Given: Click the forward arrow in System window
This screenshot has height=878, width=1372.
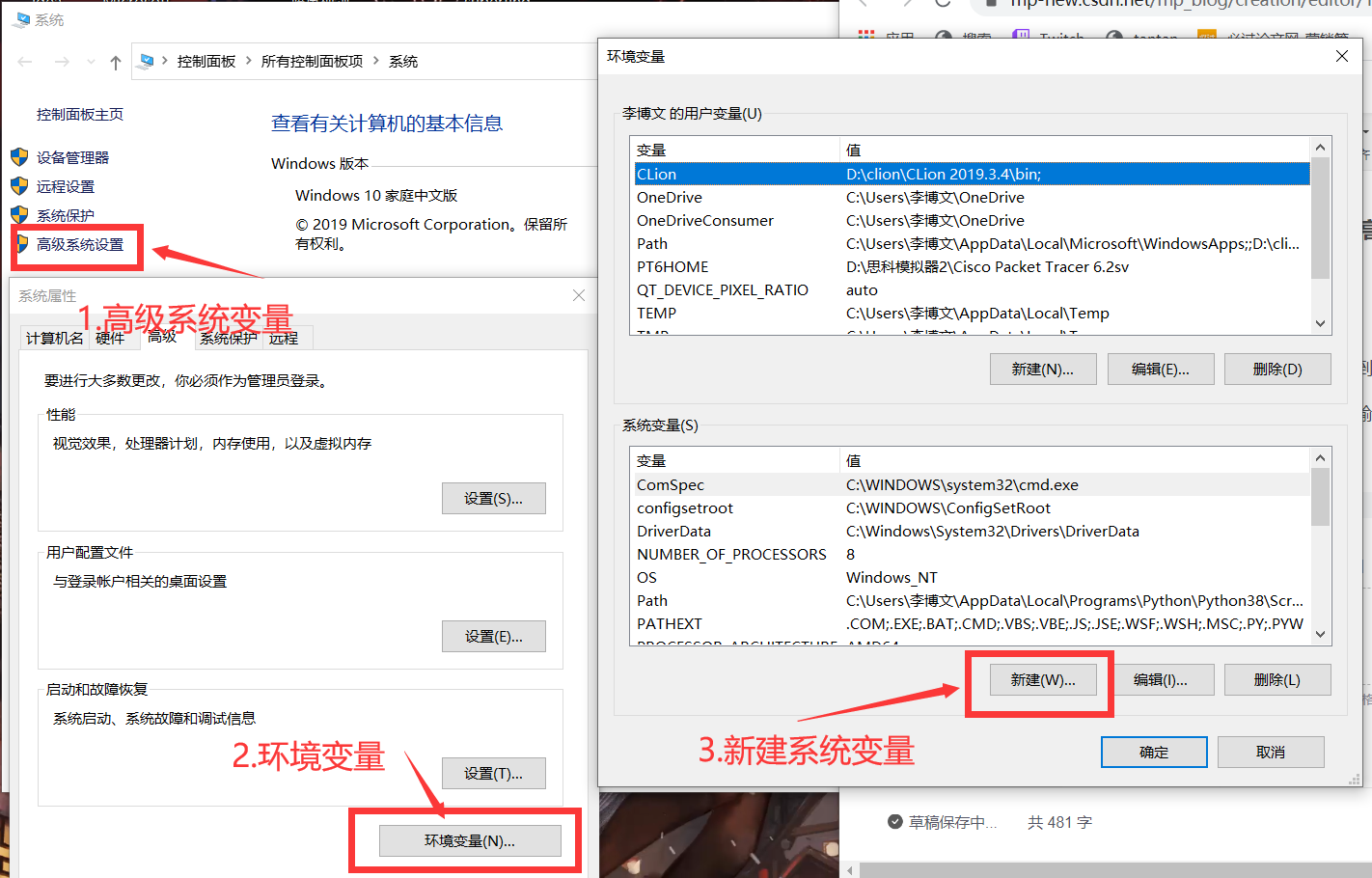Looking at the screenshot, I should (62, 62).
